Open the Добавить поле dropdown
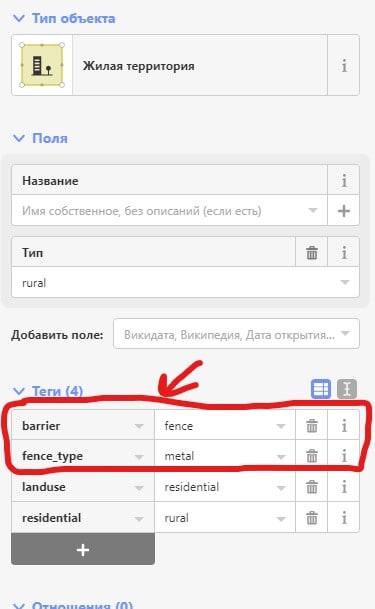The width and height of the screenshot is (375, 609). pyautogui.click(x=236, y=334)
